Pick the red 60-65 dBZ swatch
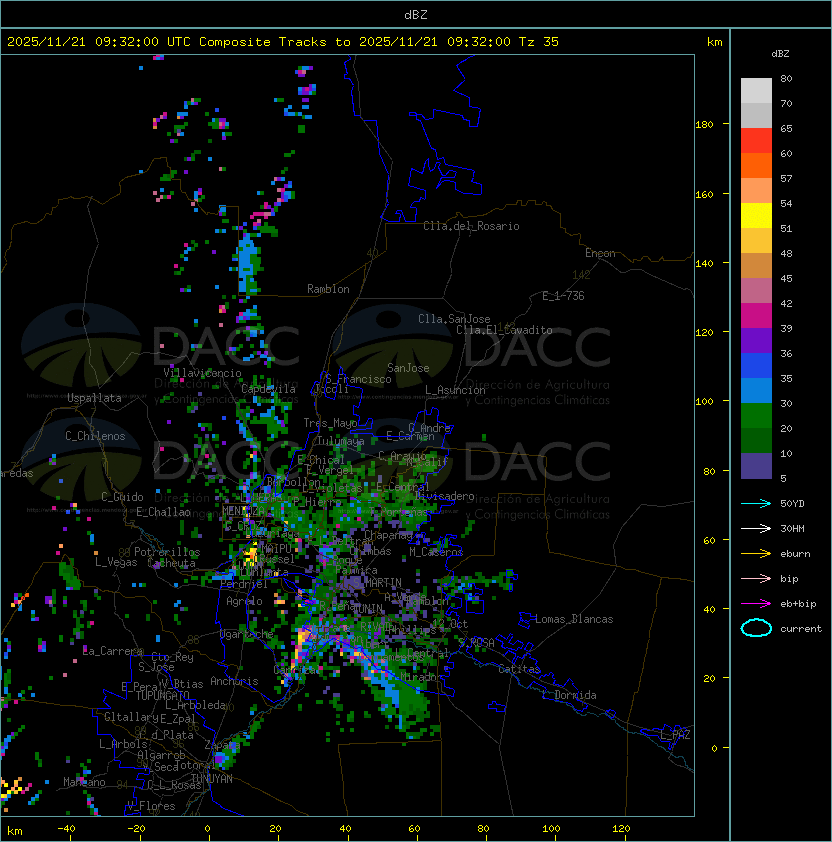832x842 pixels. [756, 141]
